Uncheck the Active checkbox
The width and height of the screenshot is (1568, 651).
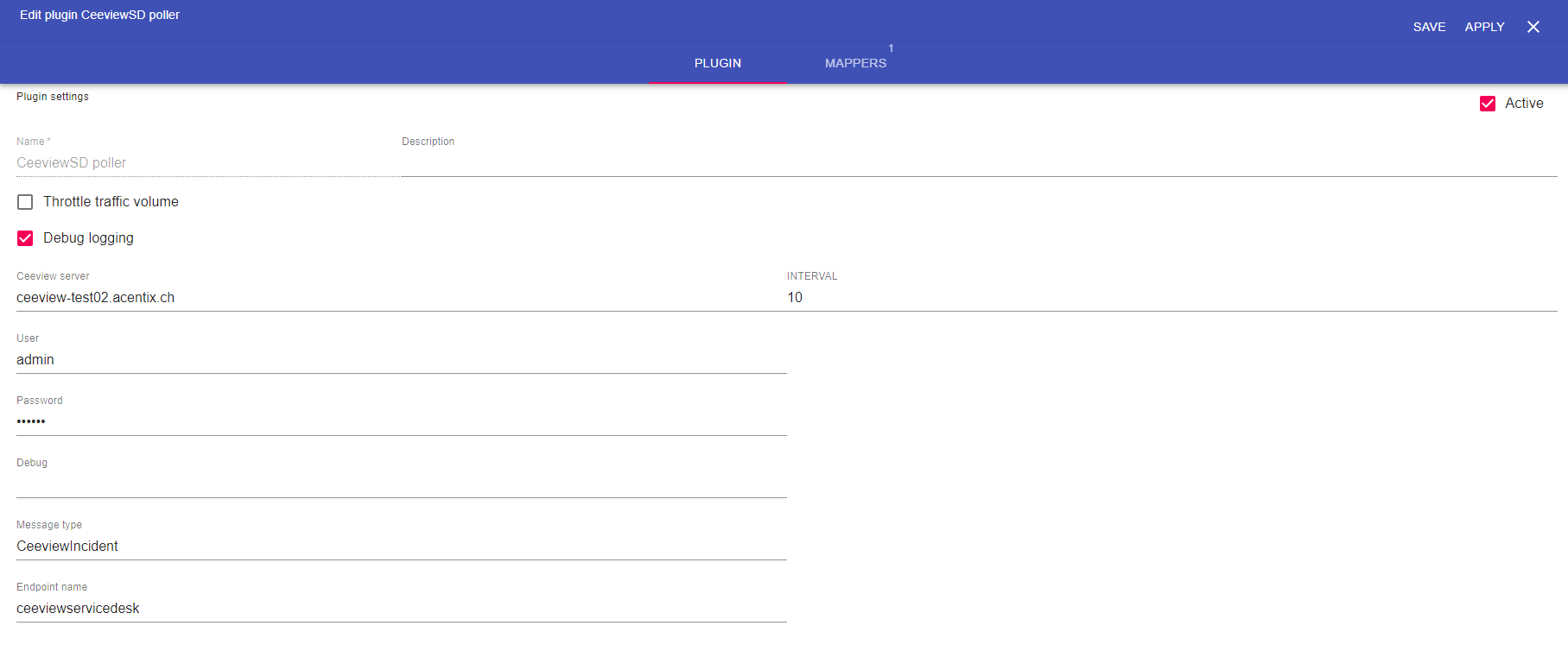coord(1488,104)
